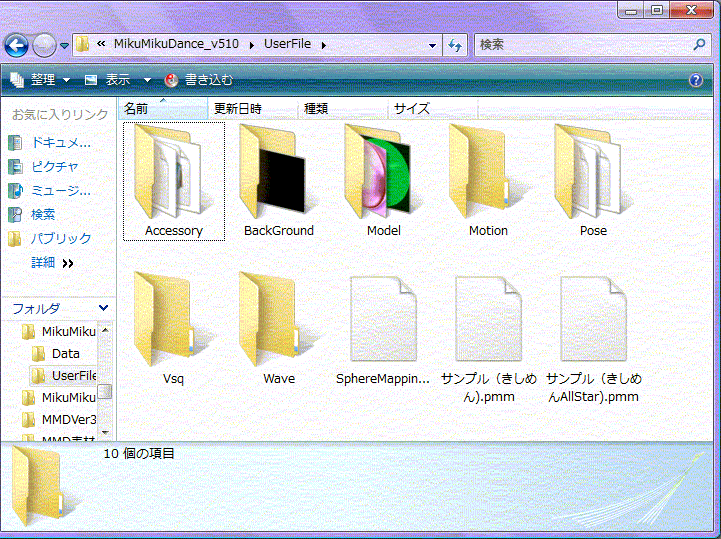Click the 検索 search input field
721x539 pixels.
(584, 45)
